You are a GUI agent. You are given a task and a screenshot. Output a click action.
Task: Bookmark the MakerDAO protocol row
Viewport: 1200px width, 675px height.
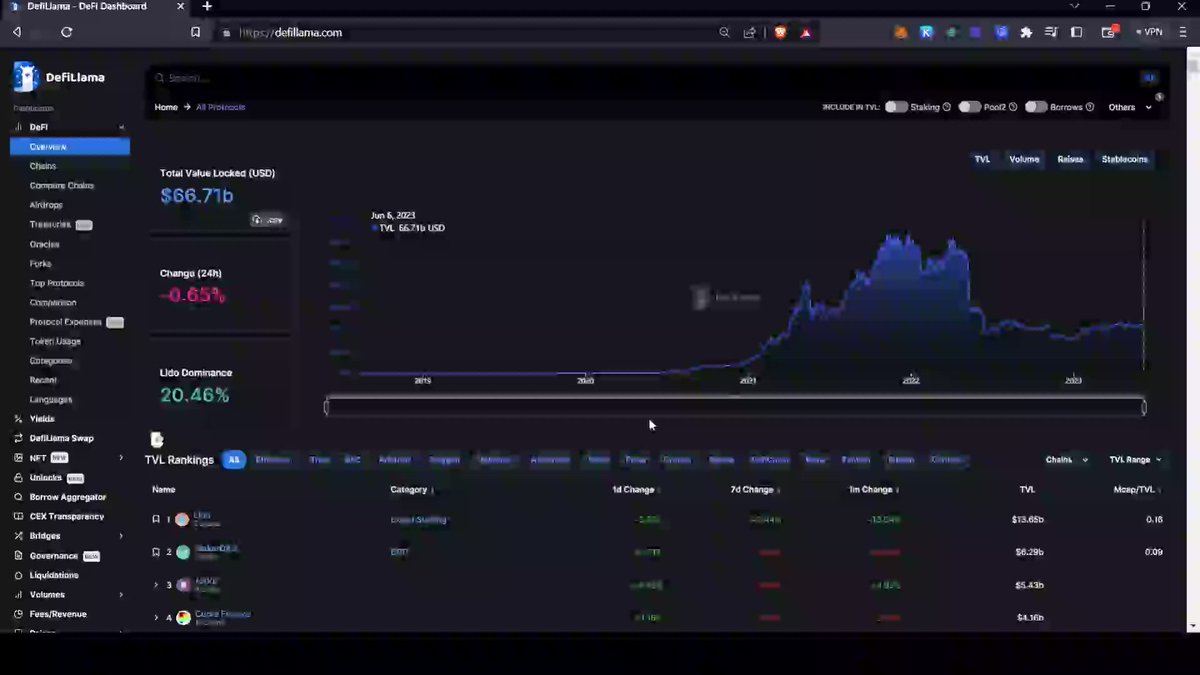point(156,552)
